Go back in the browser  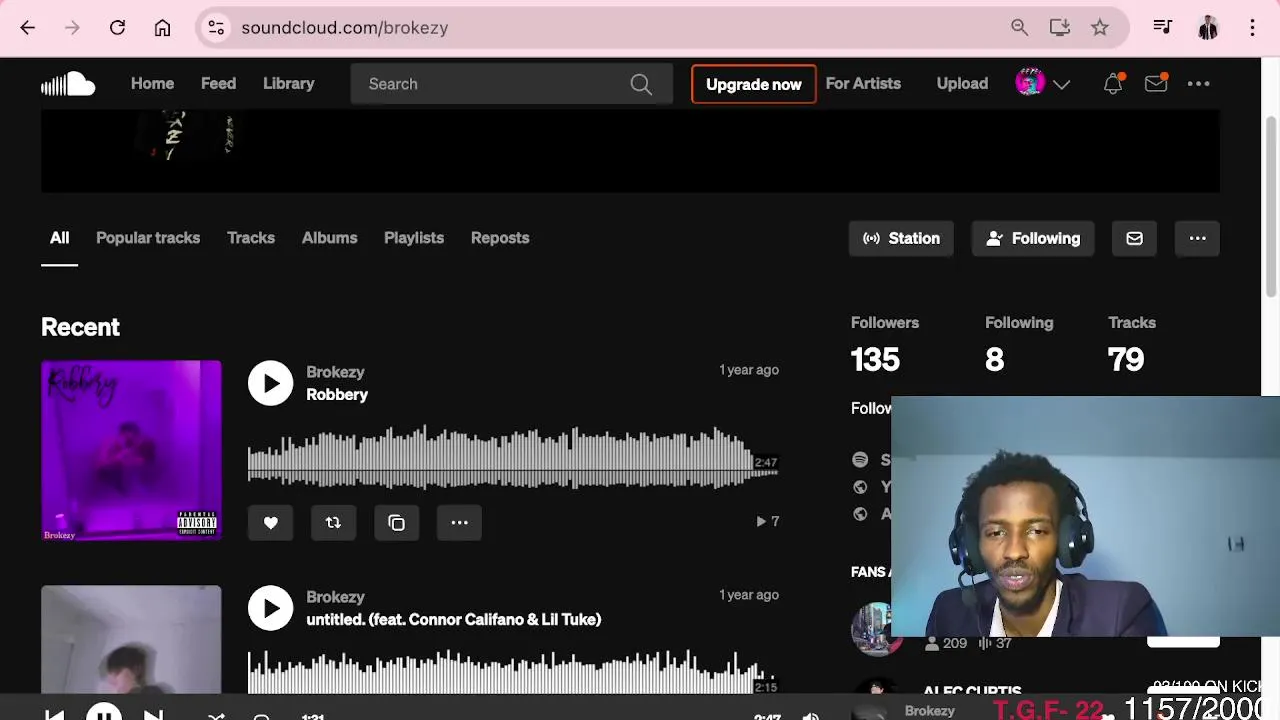27,28
